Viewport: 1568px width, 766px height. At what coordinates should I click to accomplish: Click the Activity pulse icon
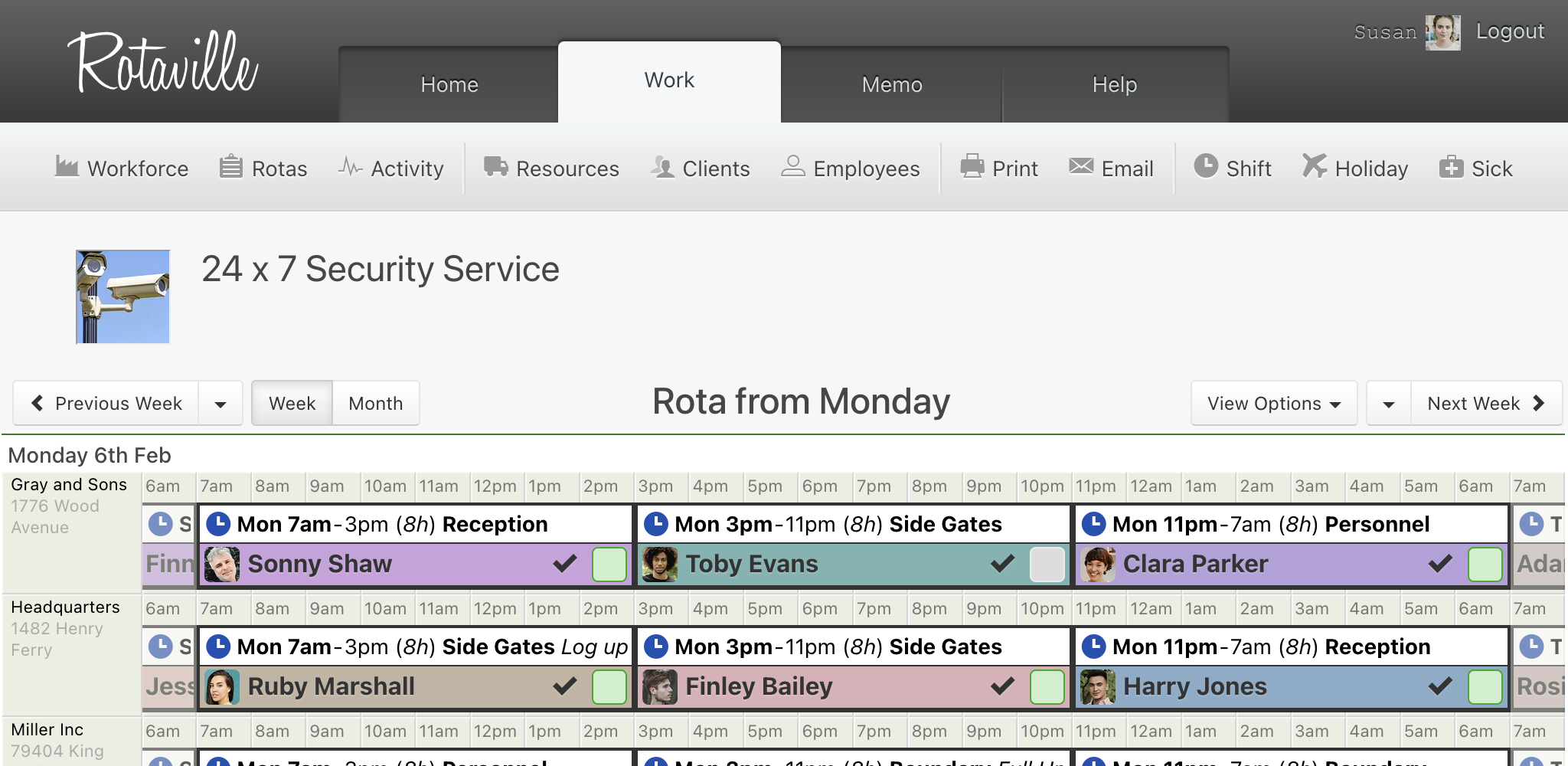click(x=350, y=166)
